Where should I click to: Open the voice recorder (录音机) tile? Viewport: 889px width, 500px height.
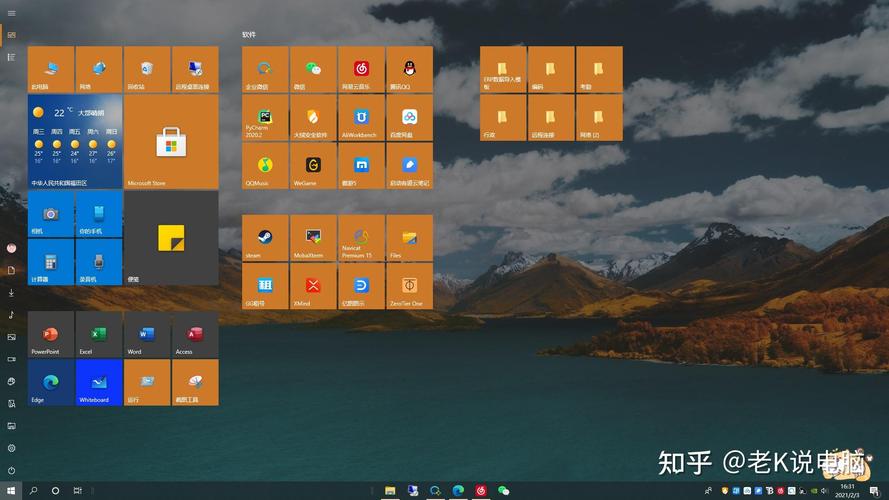click(x=99, y=262)
